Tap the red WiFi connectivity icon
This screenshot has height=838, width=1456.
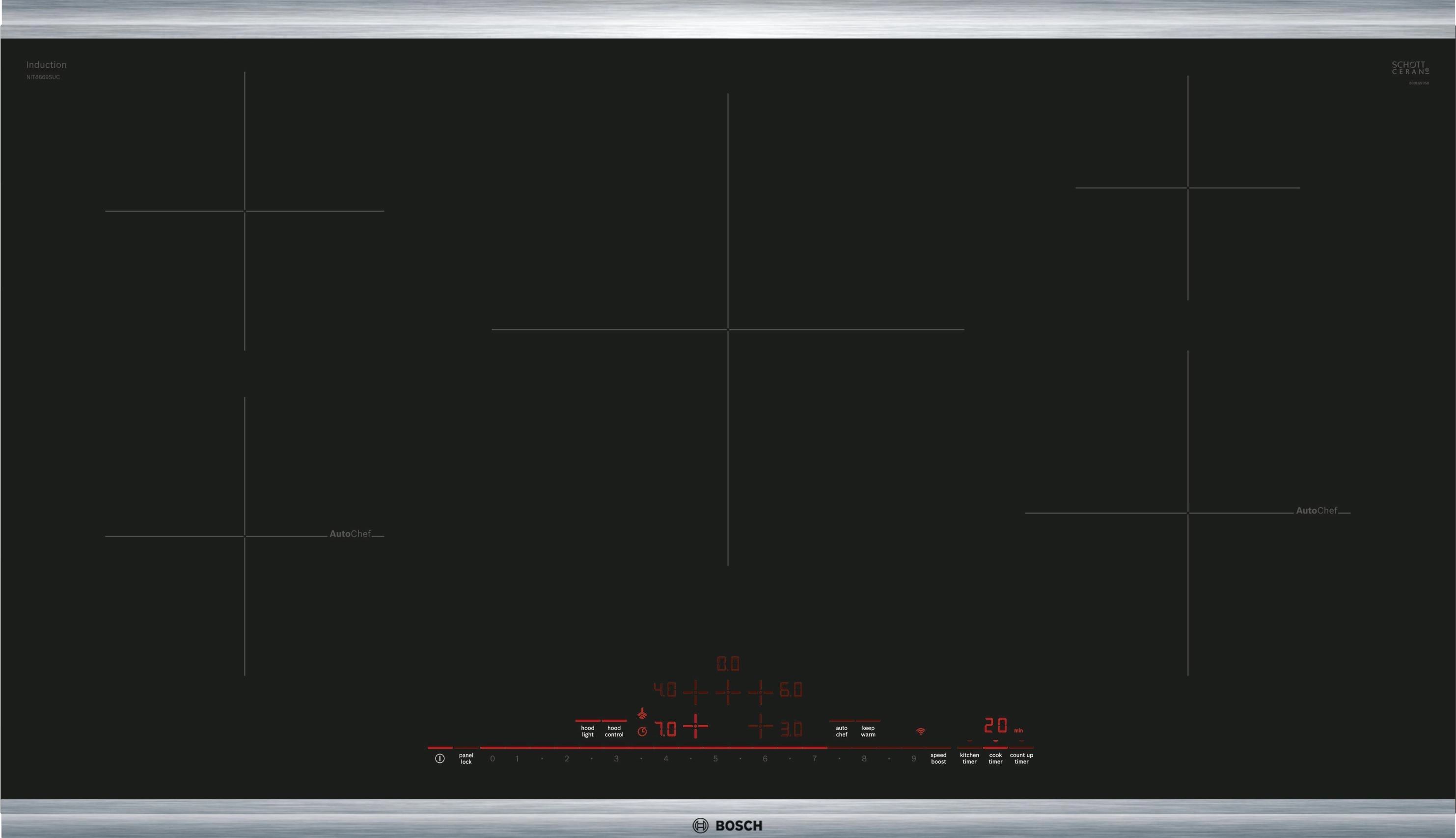921,731
